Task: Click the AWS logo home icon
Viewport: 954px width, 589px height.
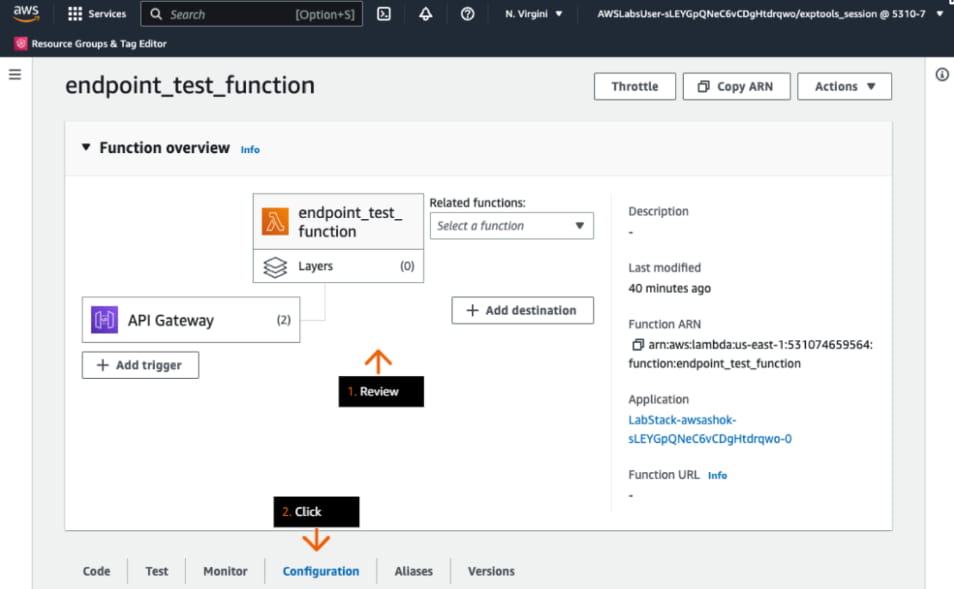Action: tap(26, 13)
